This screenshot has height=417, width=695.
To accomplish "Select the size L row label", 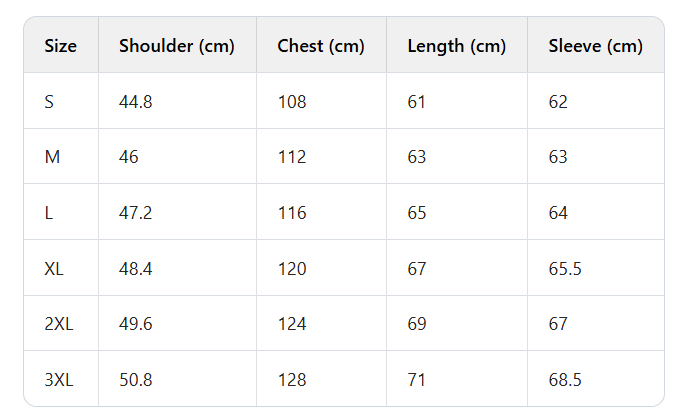I will point(49,213).
